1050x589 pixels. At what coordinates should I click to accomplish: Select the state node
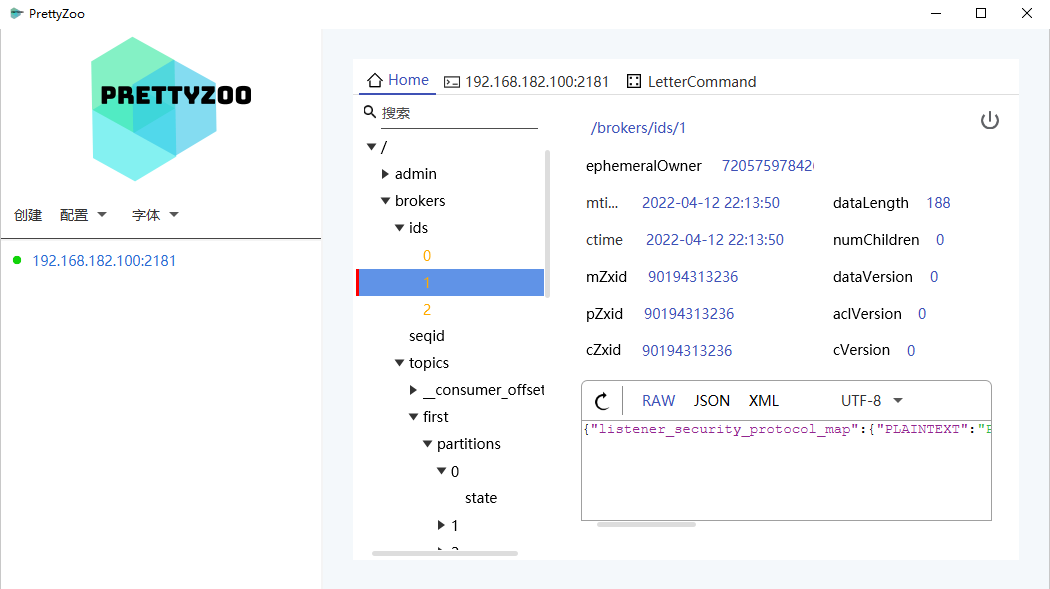tap(481, 498)
